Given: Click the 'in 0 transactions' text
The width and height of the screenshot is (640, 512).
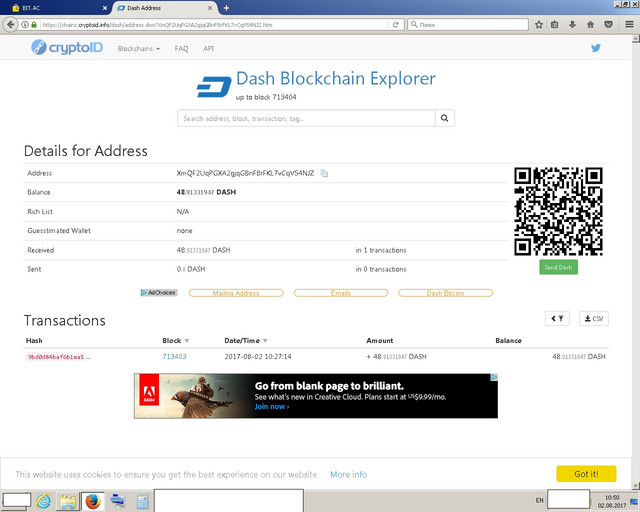Looking at the screenshot, I should [x=381, y=269].
